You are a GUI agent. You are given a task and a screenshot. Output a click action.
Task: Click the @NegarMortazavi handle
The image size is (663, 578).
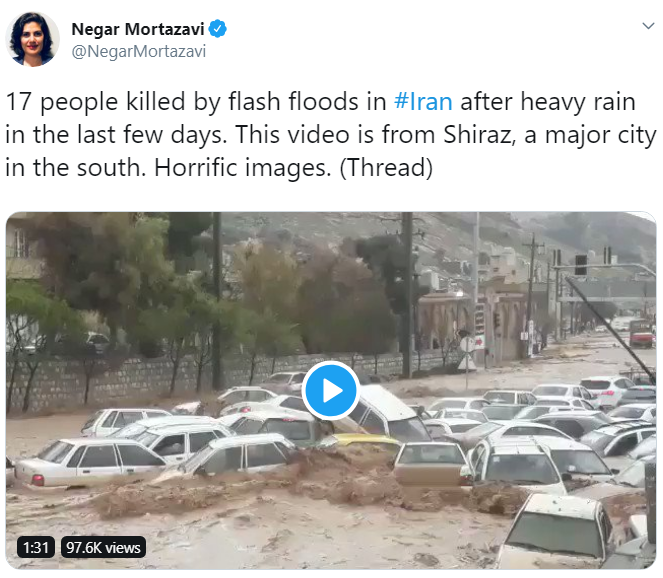(x=139, y=52)
